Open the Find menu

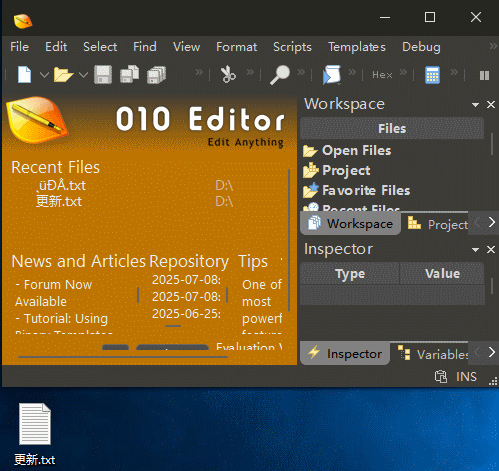(145, 47)
